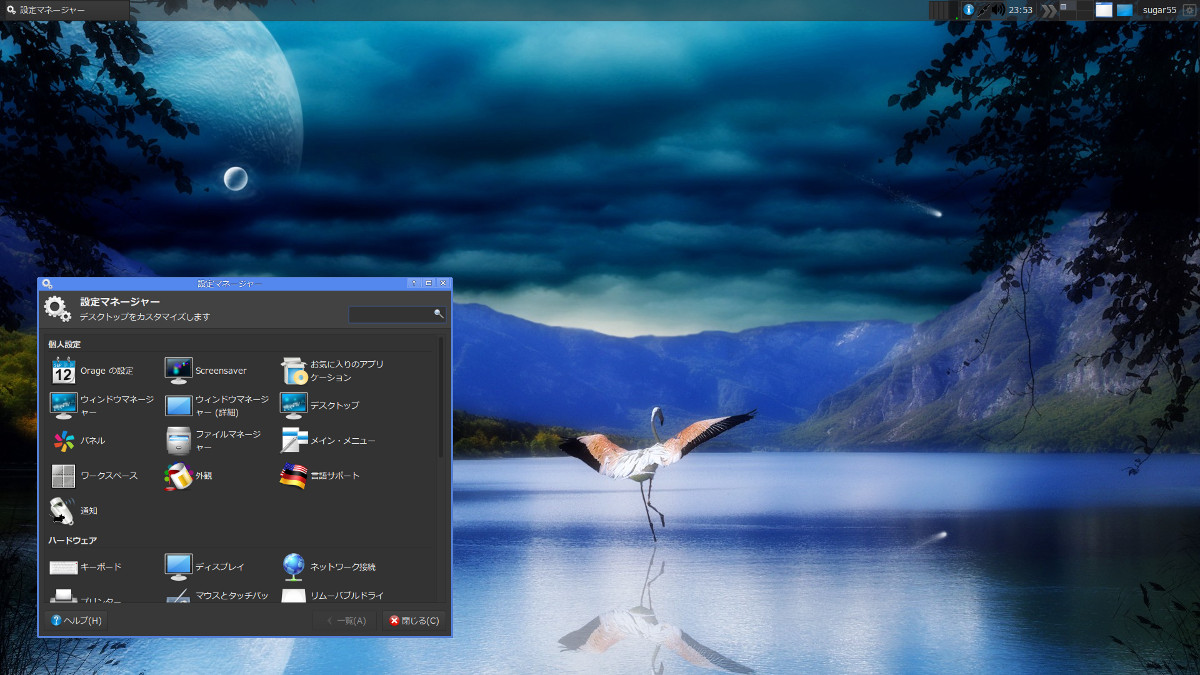Open the window menu icon in the title bar

(x=47, y=284)
